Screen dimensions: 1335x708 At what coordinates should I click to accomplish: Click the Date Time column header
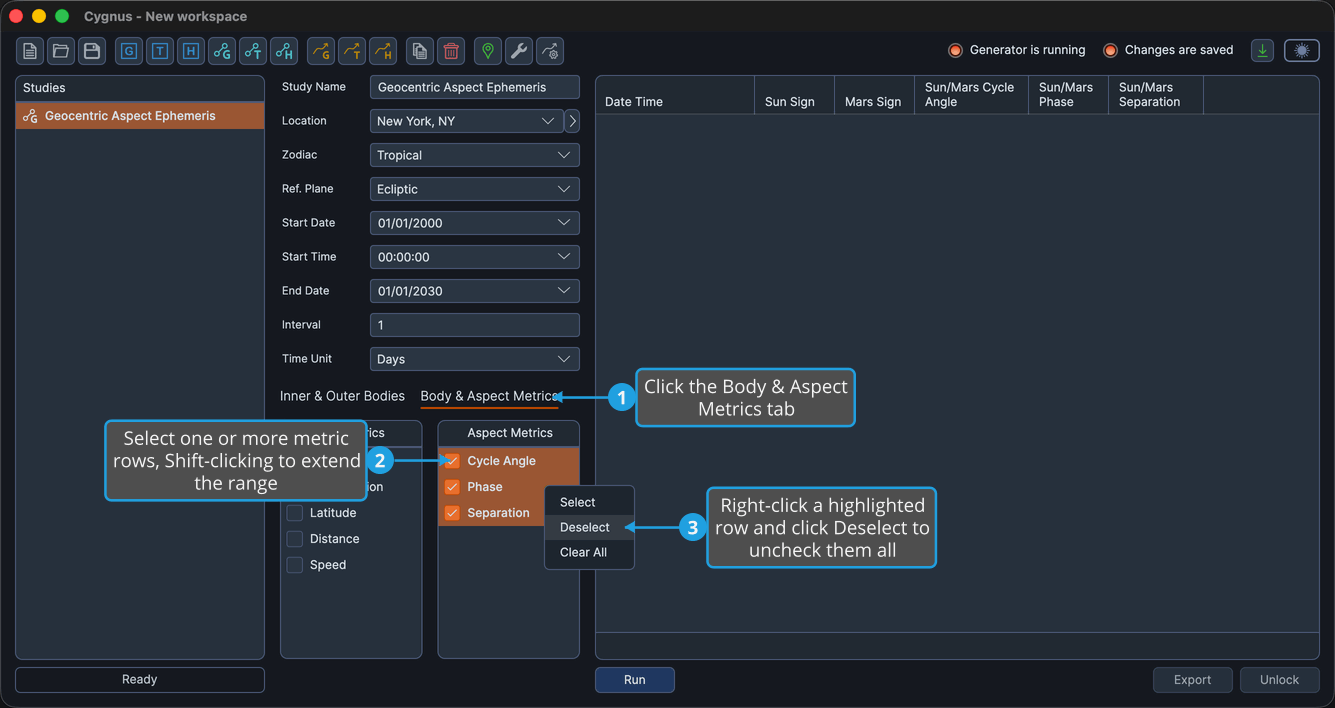[x=675, y=95]
